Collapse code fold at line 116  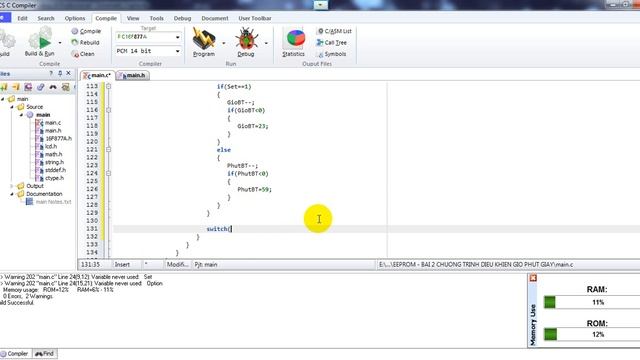[x=109, y=110]
